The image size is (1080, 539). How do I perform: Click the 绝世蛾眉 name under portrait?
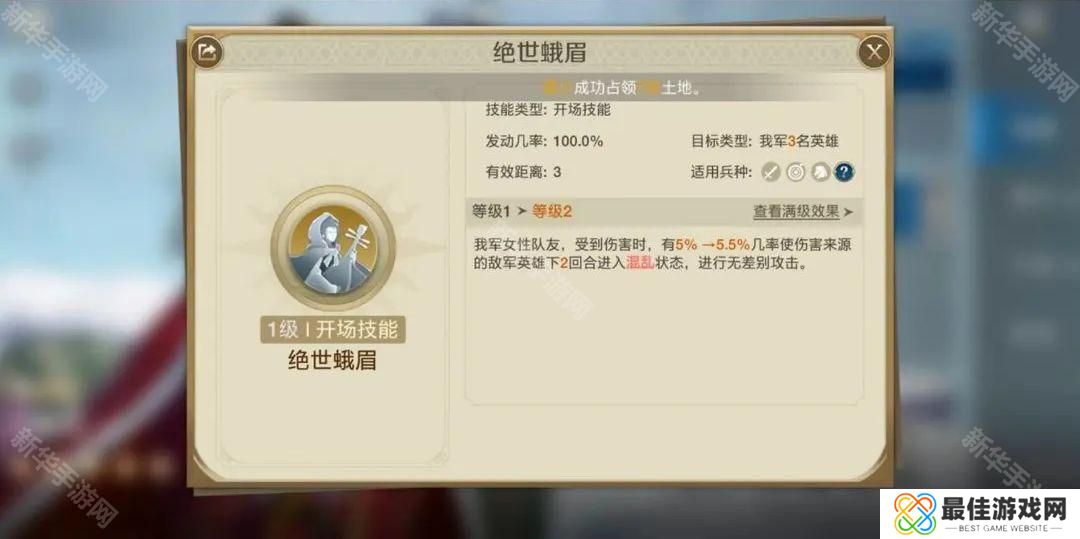coord(333,361)
